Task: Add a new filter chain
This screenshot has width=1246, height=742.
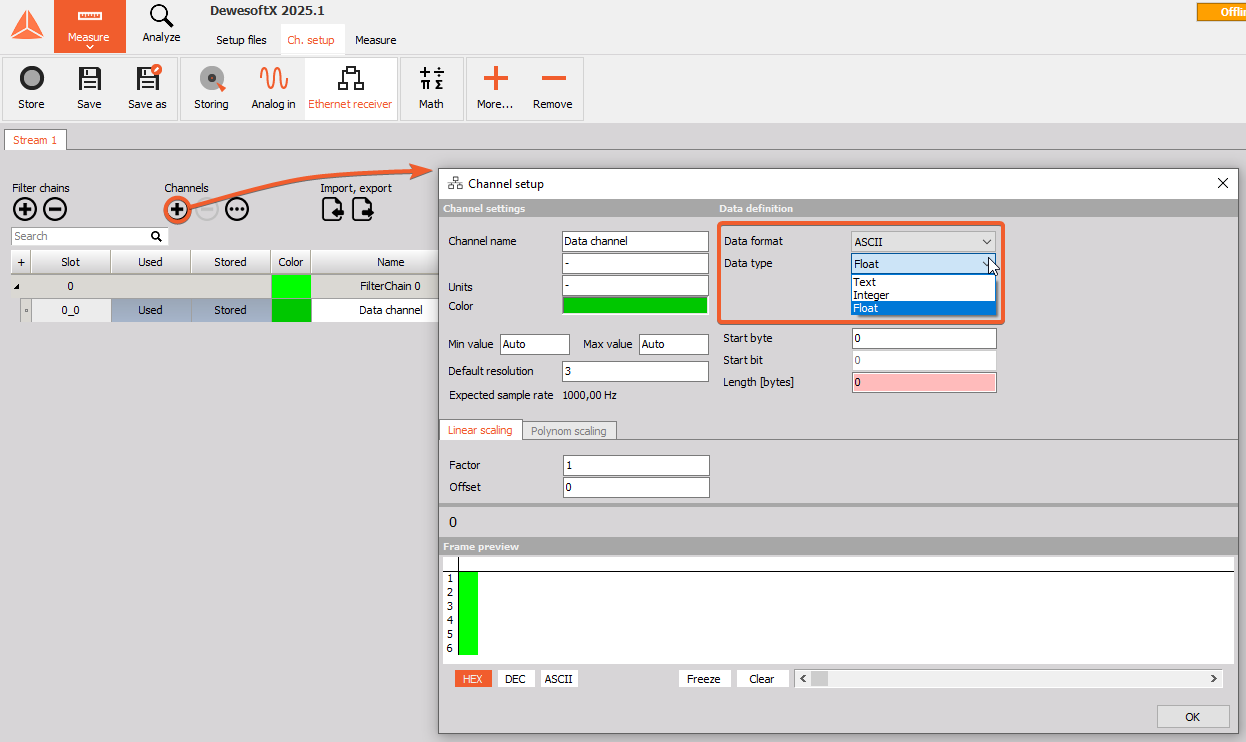Action: click(25, 209)
